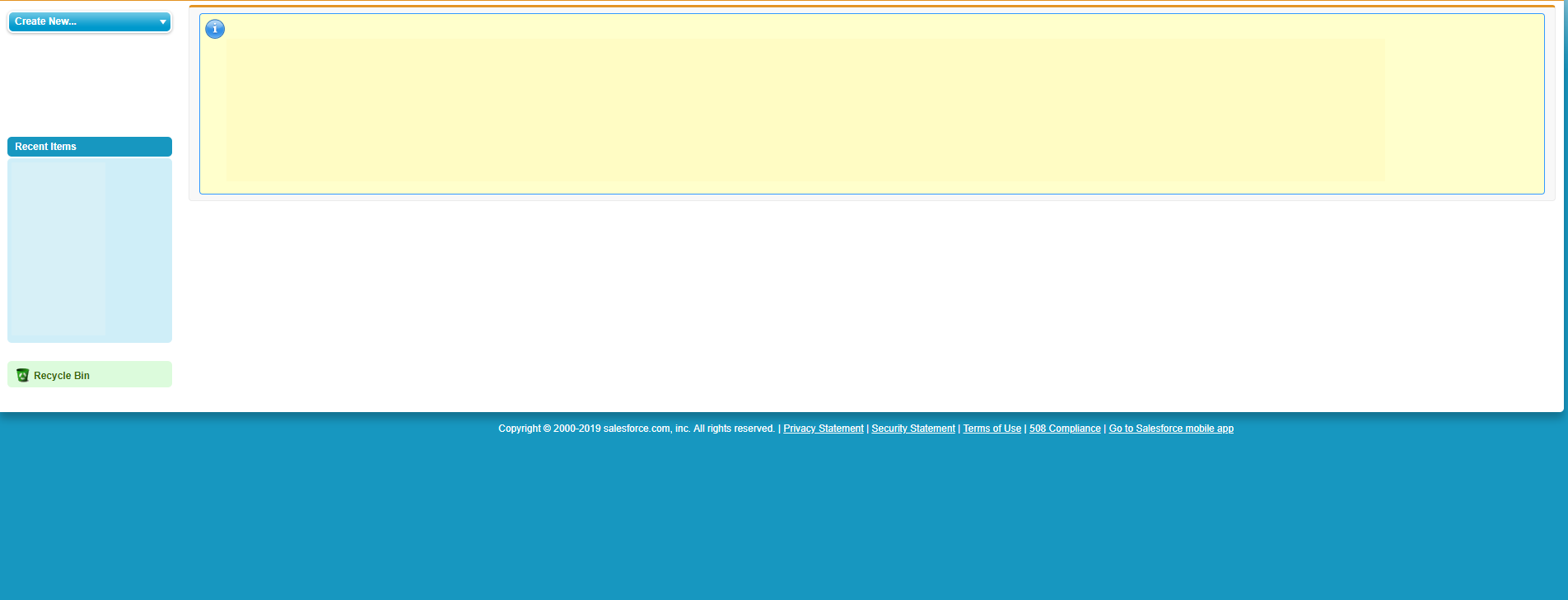Image resolution: width=1568 pixels, height=600 pixels.
Task: Go to Salesforce mobile app link
Action: point(1171,429)
